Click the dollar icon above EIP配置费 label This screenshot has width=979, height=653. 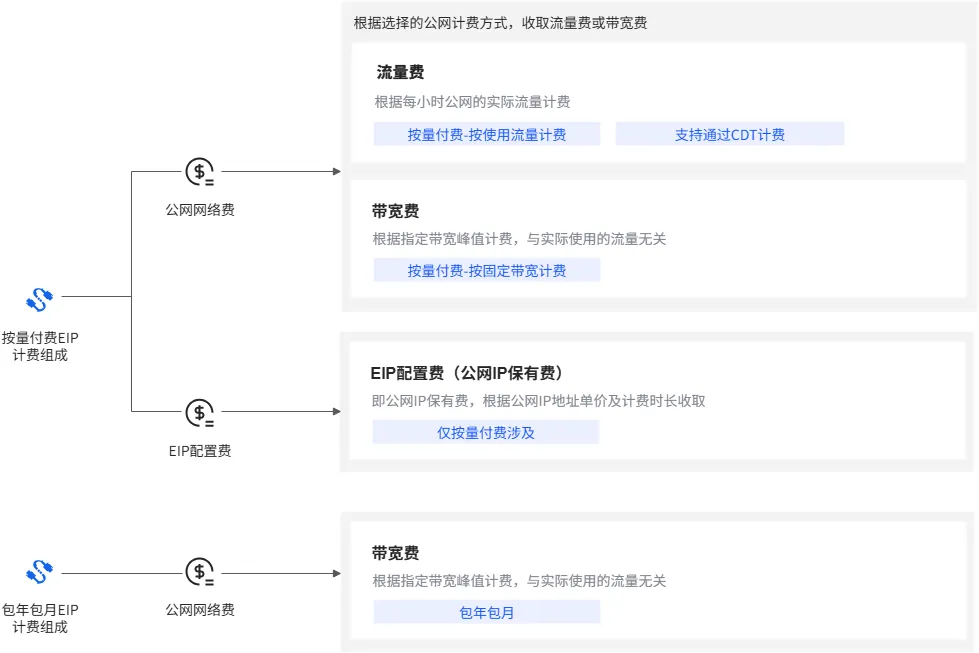pos(200,412)
